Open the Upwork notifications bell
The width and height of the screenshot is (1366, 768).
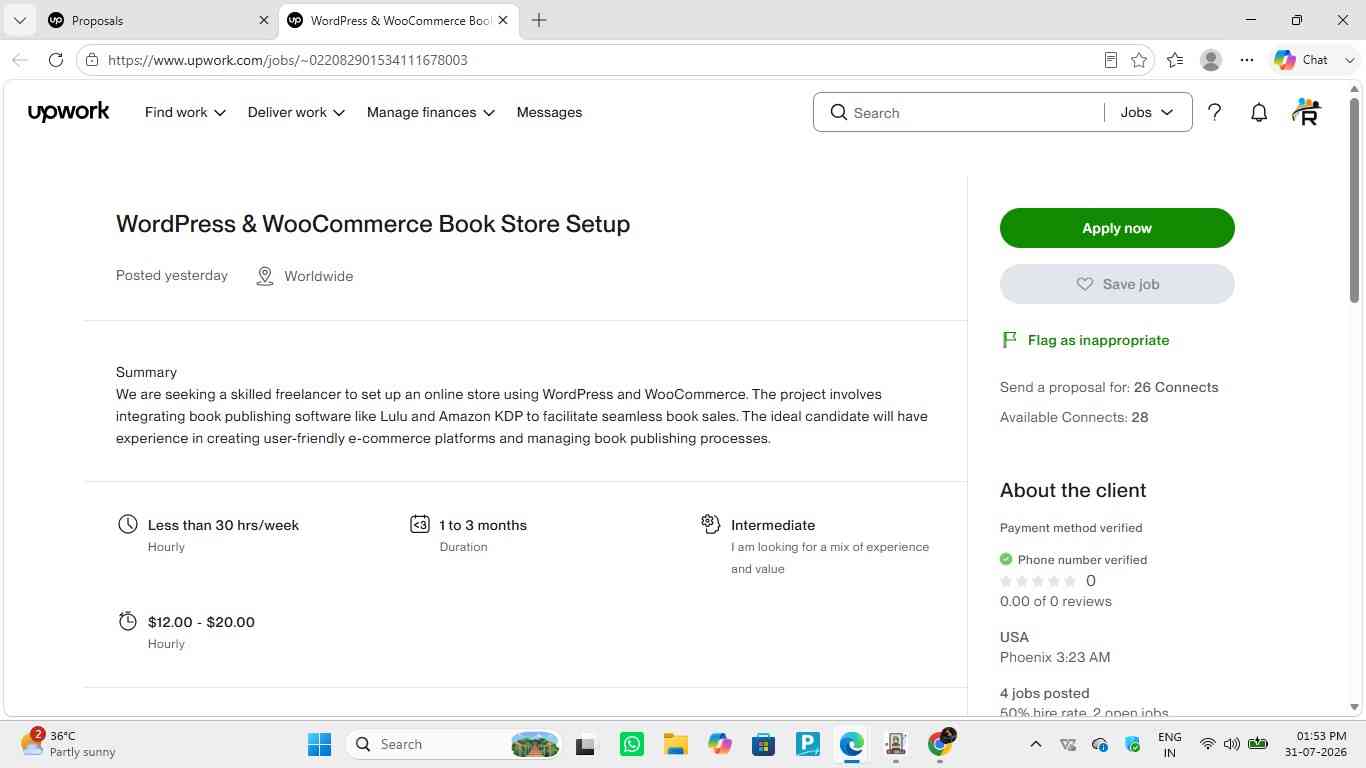1259,113
